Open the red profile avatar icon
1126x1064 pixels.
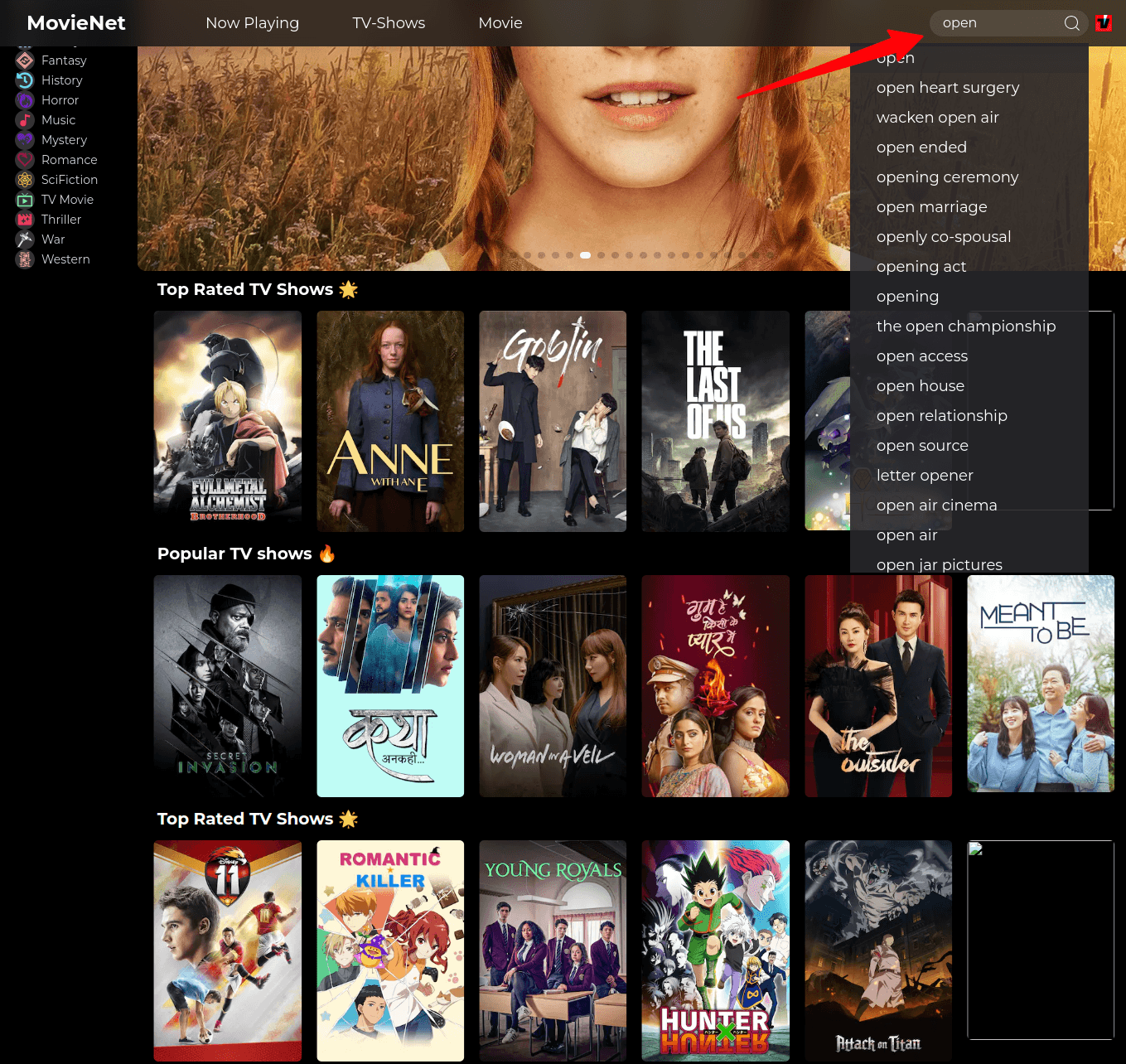pyautogui.click(x=1104, y=23)
